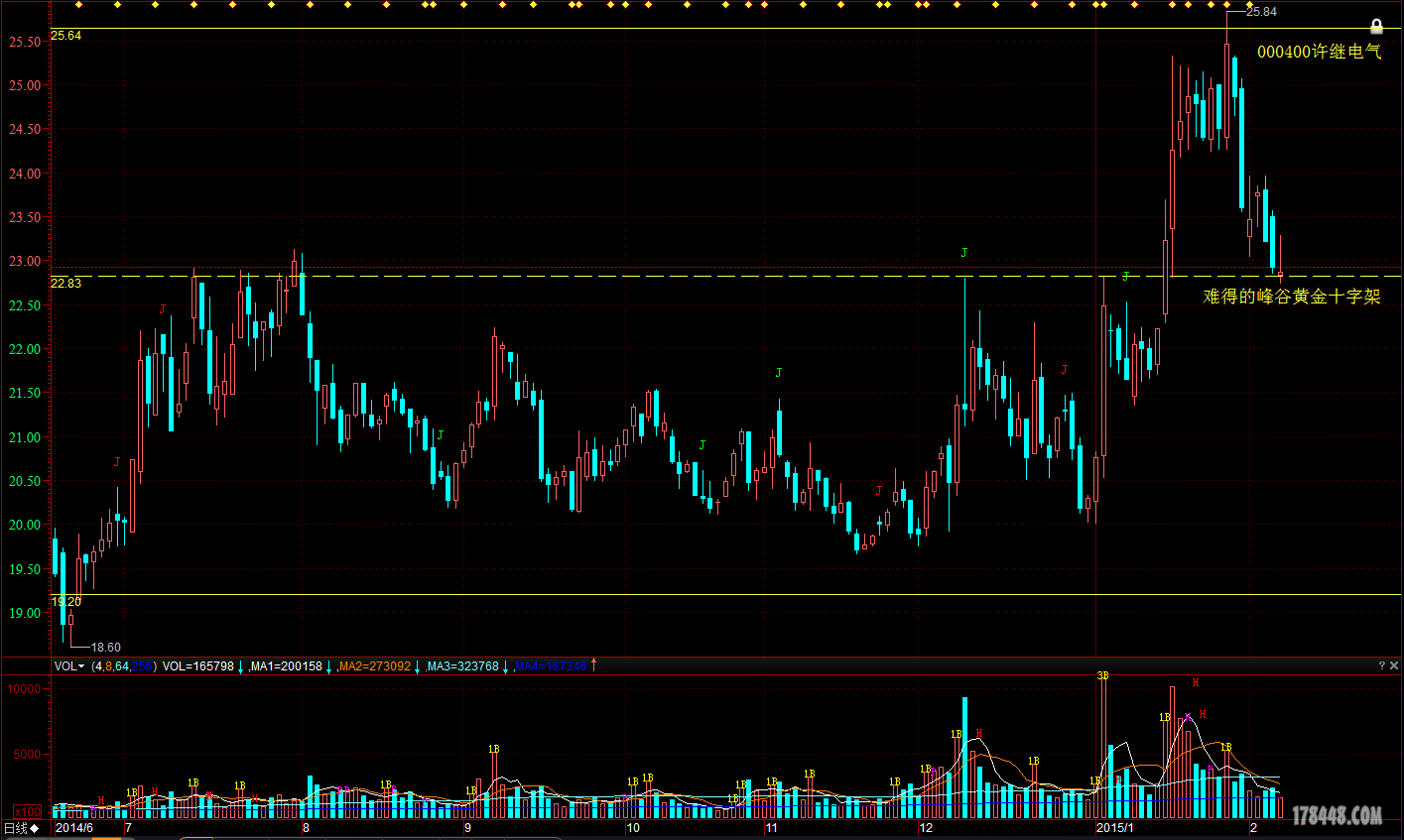Screen dimensions: 1404x840
Task: Click the 2015/1 date axis label
Action: (x=1116, y=827)
